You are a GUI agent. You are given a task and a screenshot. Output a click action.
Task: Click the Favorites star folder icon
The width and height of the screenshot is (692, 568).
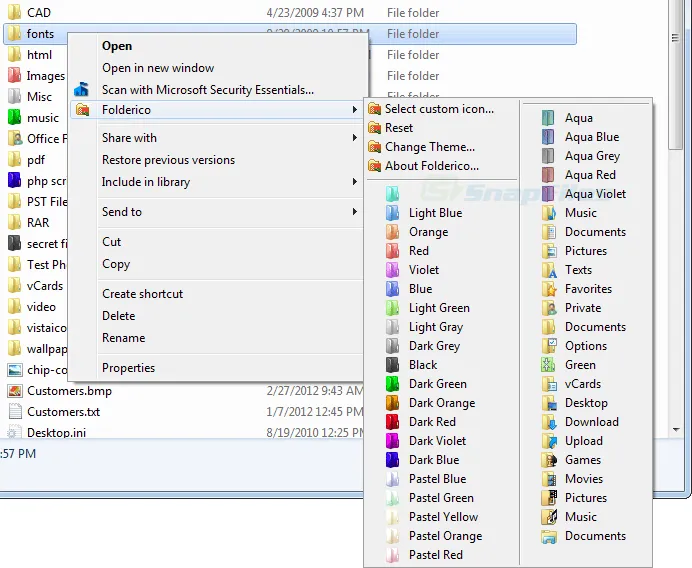pos(549,289)
